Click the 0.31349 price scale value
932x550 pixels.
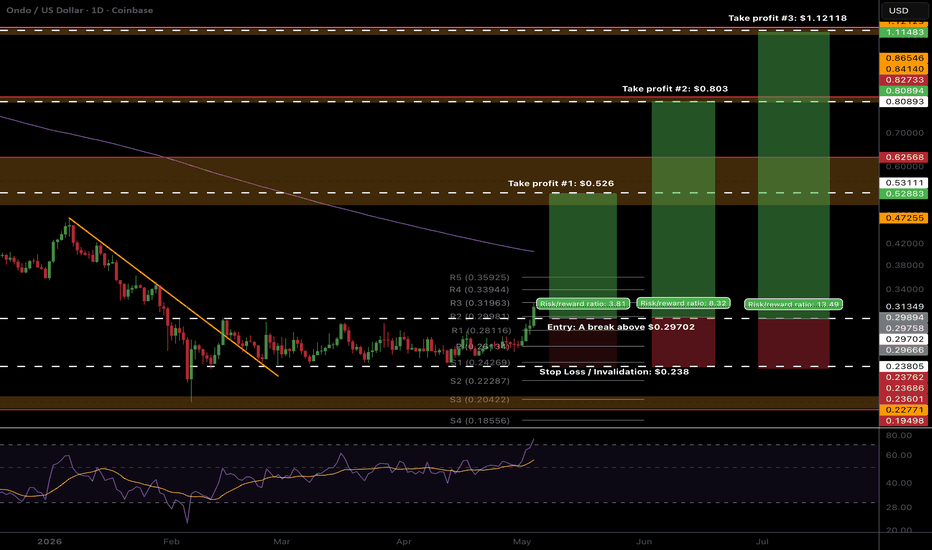[905, 307]
